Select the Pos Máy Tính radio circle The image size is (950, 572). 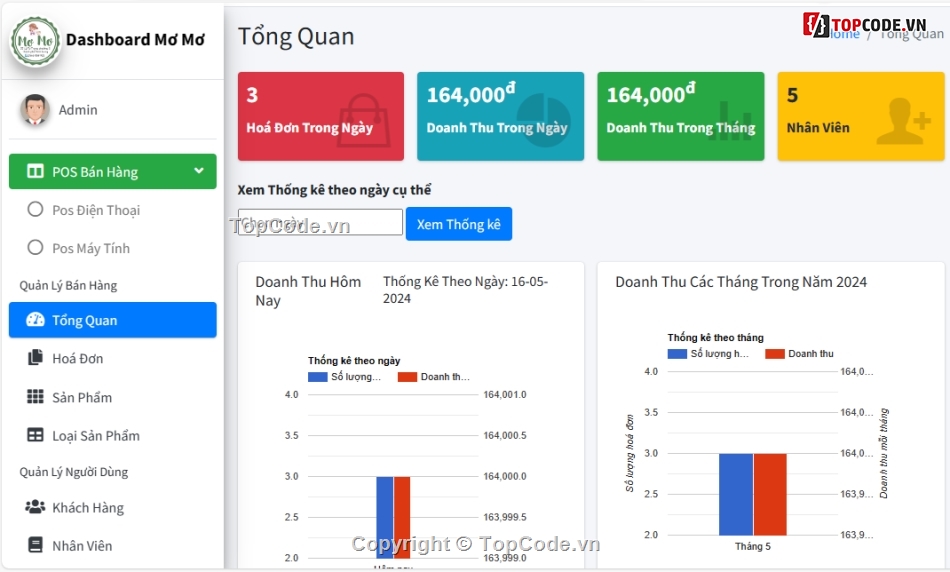pos(35,248)
